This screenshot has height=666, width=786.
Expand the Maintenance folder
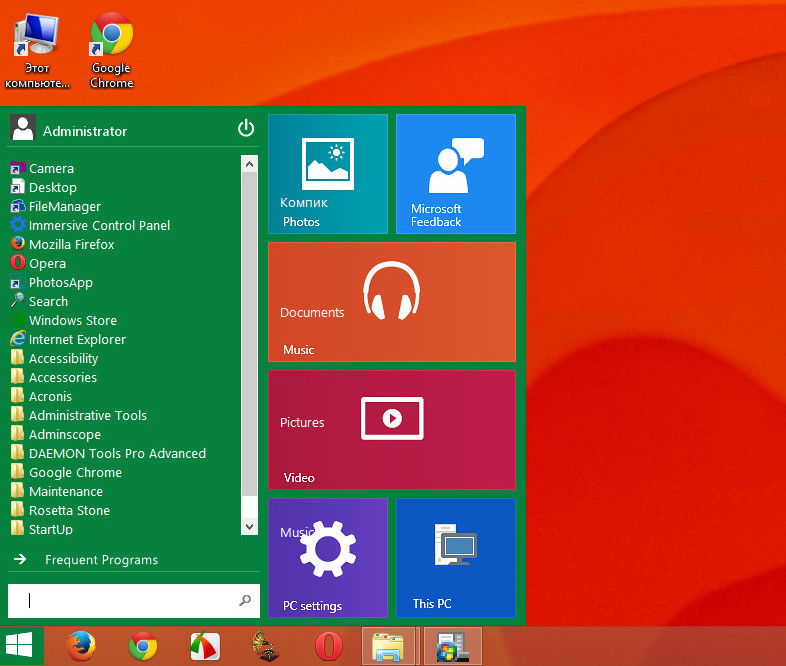point(57,492)
